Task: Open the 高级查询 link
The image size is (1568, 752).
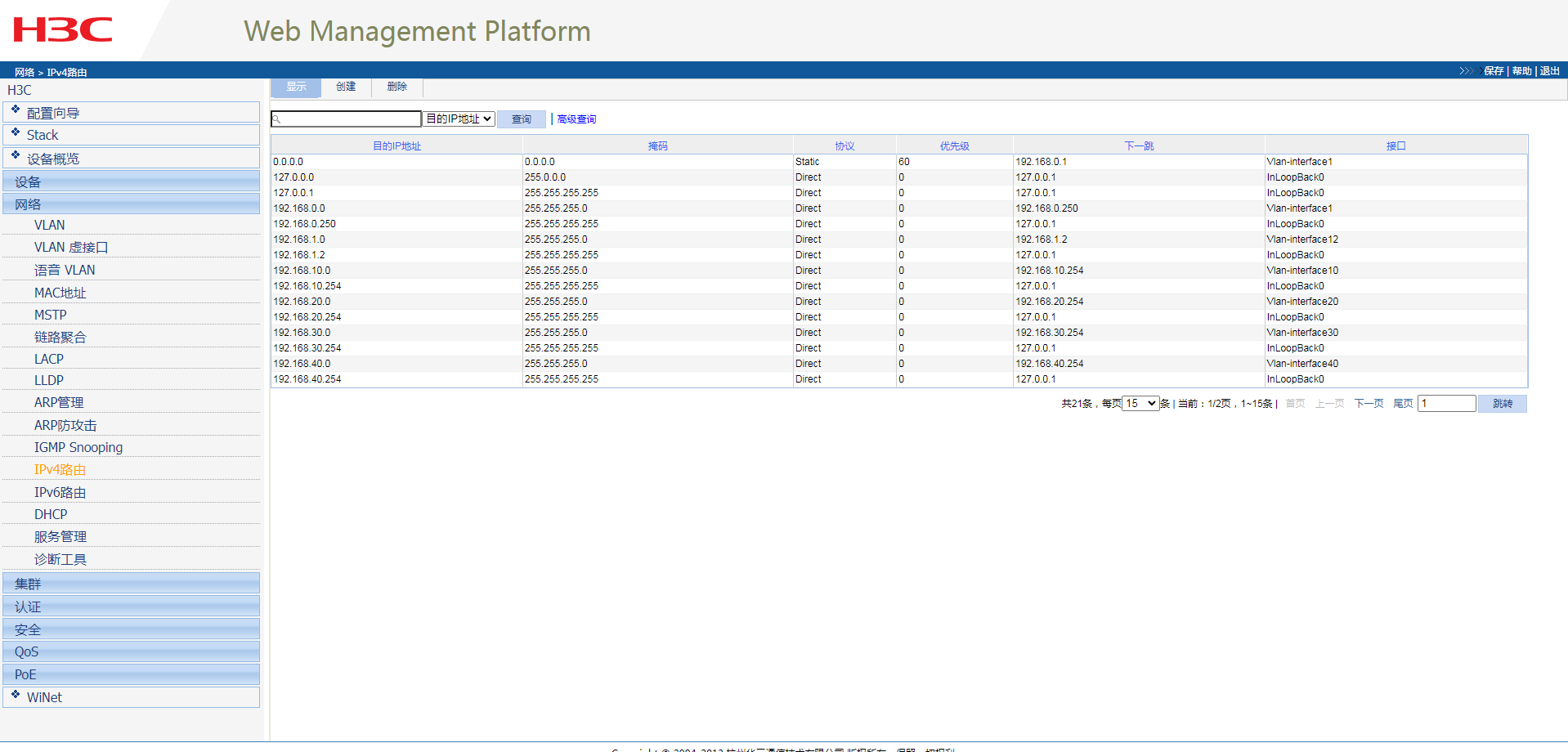Action: (576, 119)
